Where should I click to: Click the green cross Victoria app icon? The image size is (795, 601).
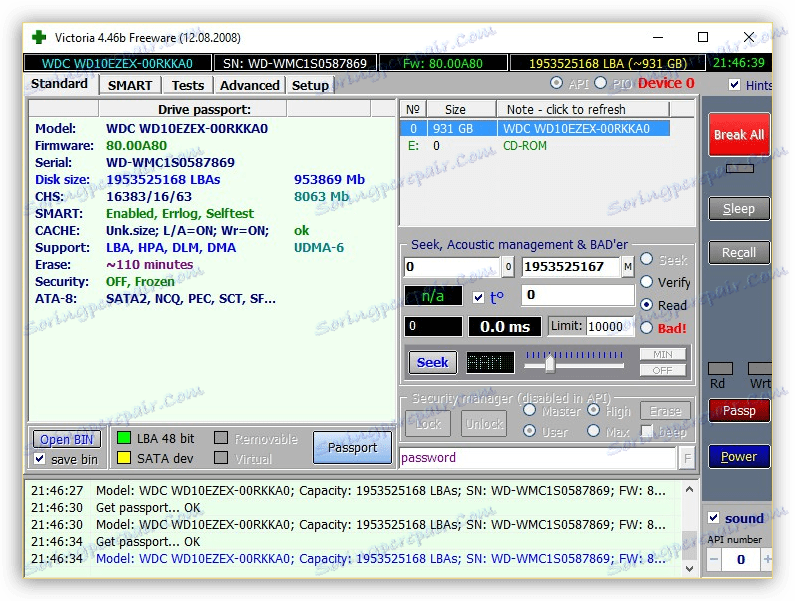tap(39, 37)
